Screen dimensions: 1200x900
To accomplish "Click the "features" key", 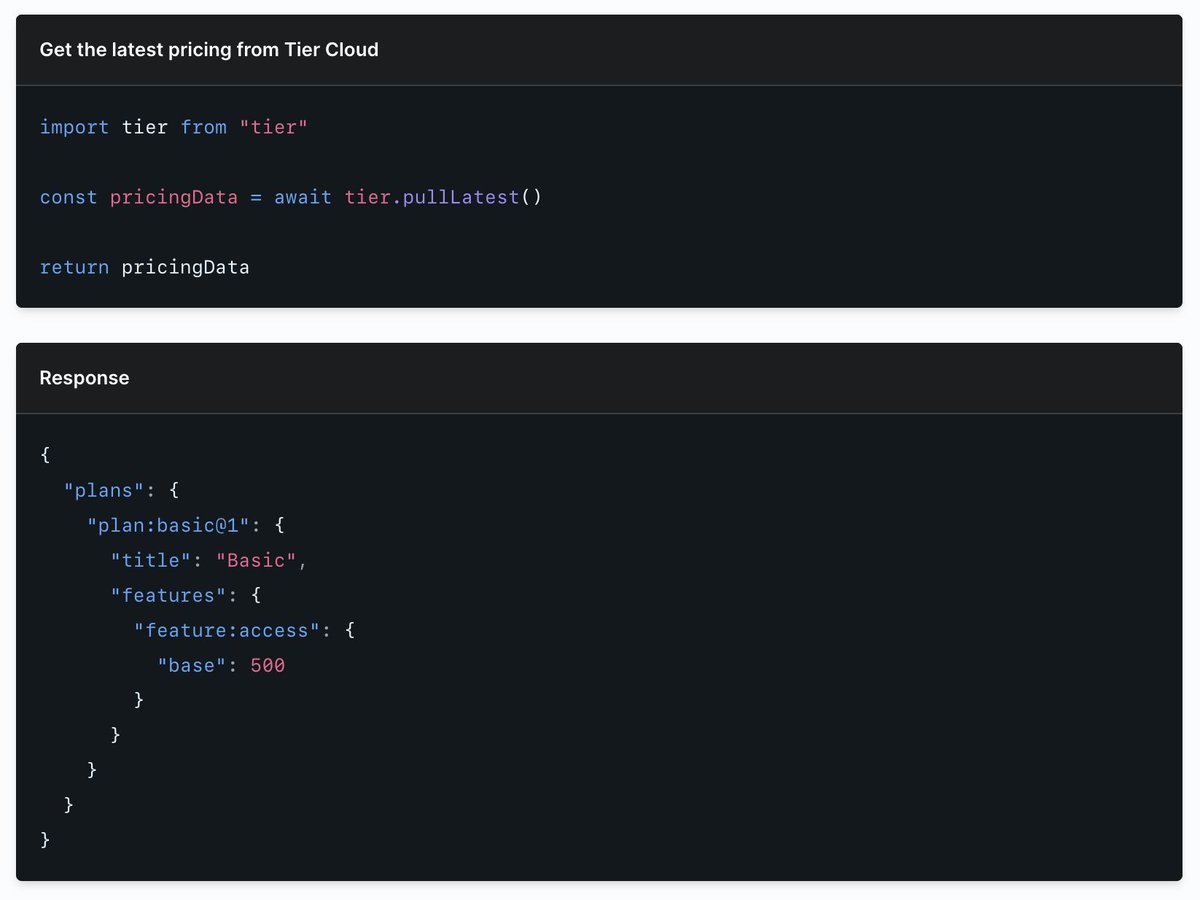I will pyautogui.click(x=168, y=595).
